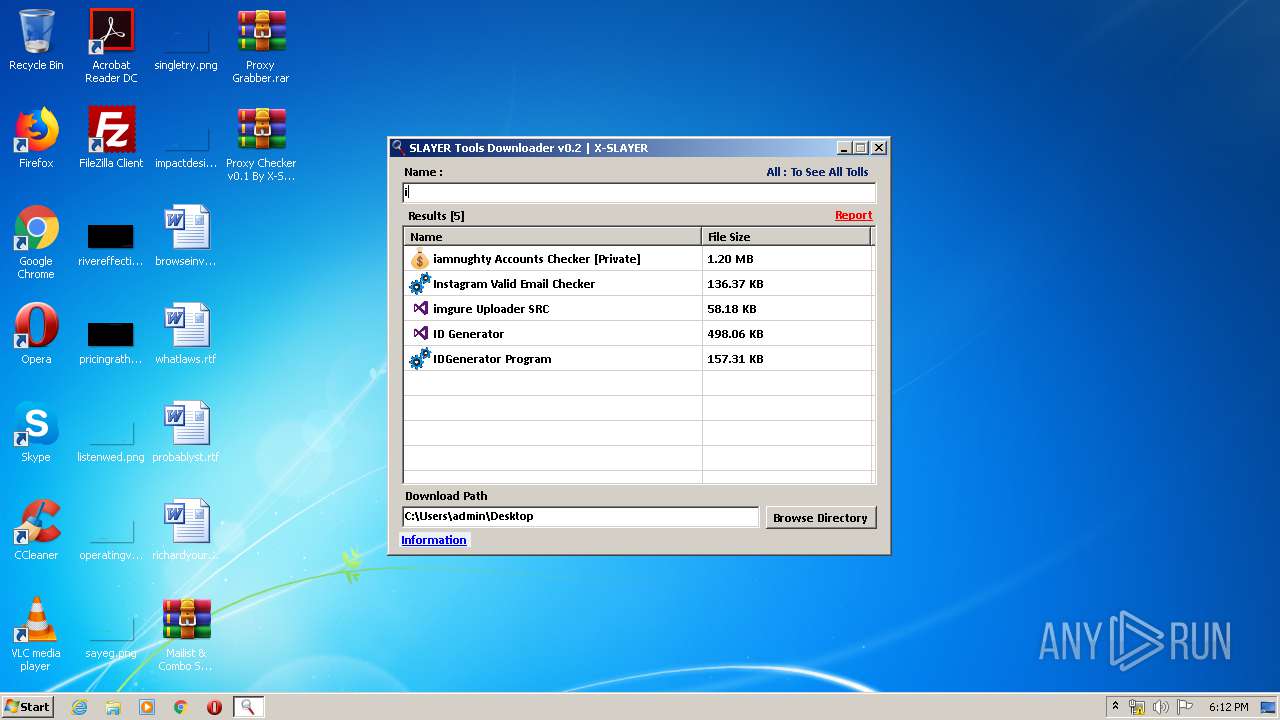Click Opera icon in the taskbar
The width and height of the screenshot is (1280, 720).
(x=214, y=707)
